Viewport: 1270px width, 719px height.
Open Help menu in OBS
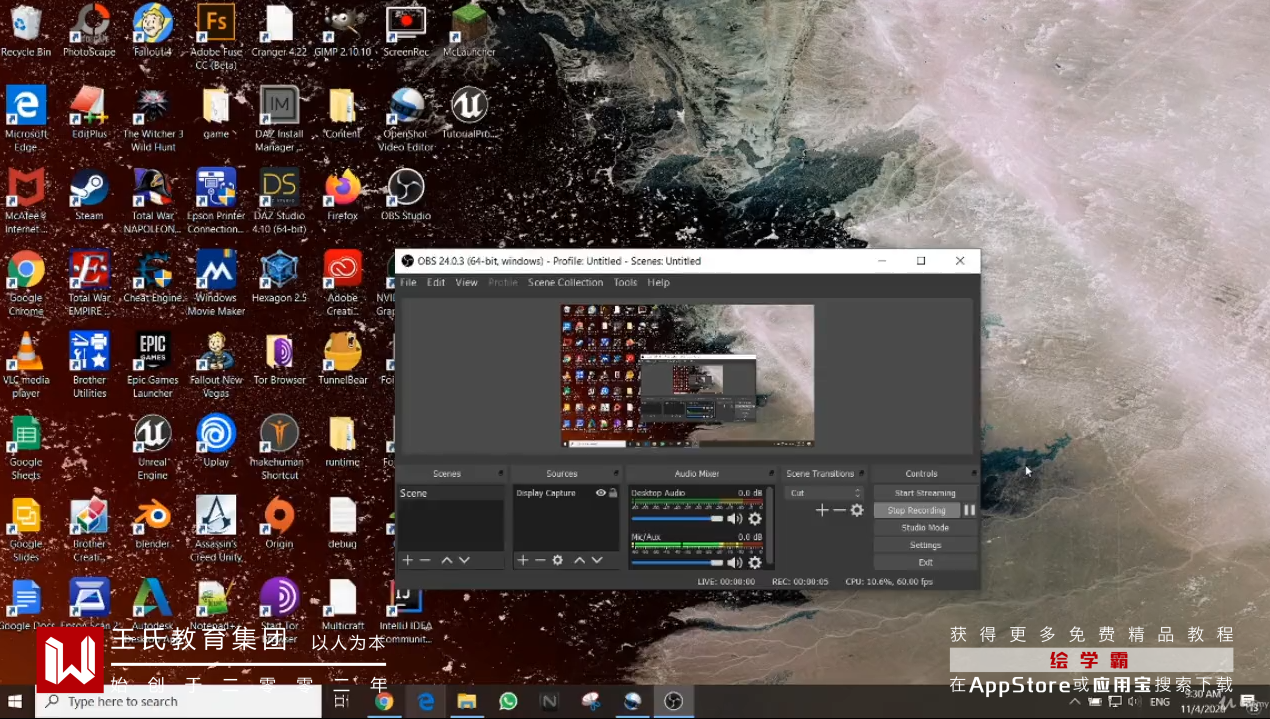(658, 283)
